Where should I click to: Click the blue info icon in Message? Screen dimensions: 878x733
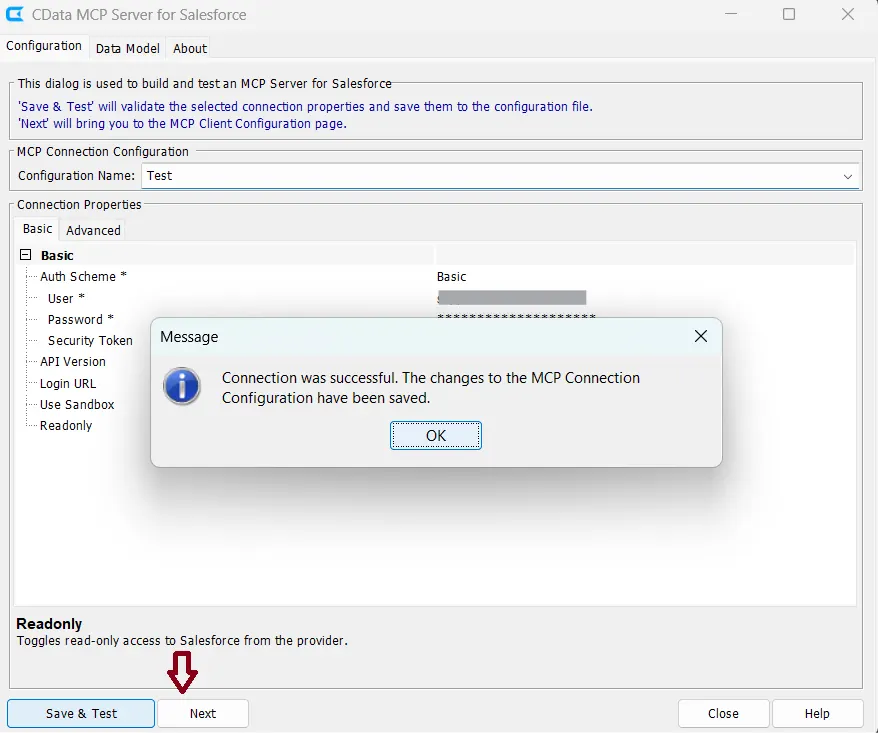(x=182, y=385)
